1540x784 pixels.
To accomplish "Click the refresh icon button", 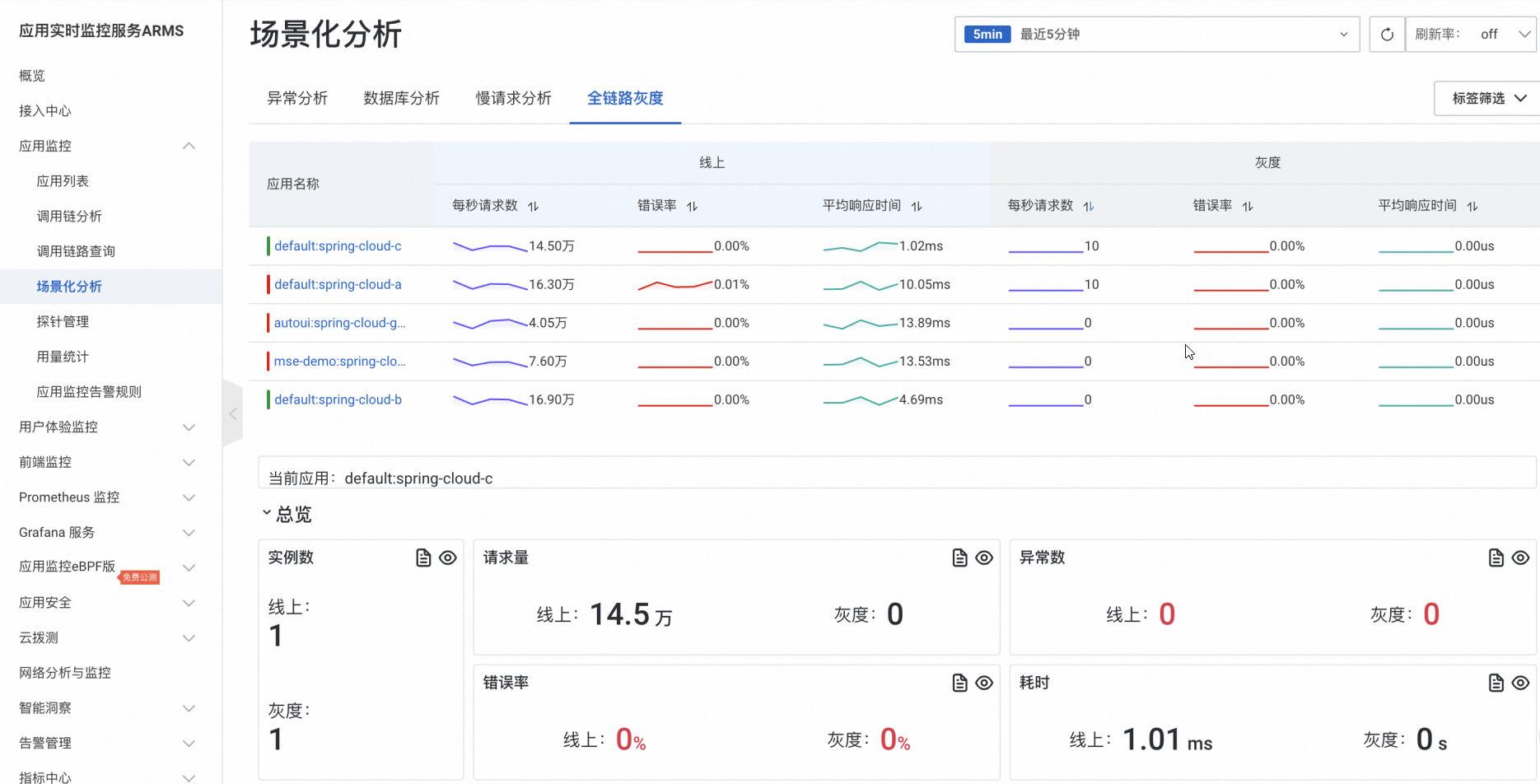I will 1387,35.
